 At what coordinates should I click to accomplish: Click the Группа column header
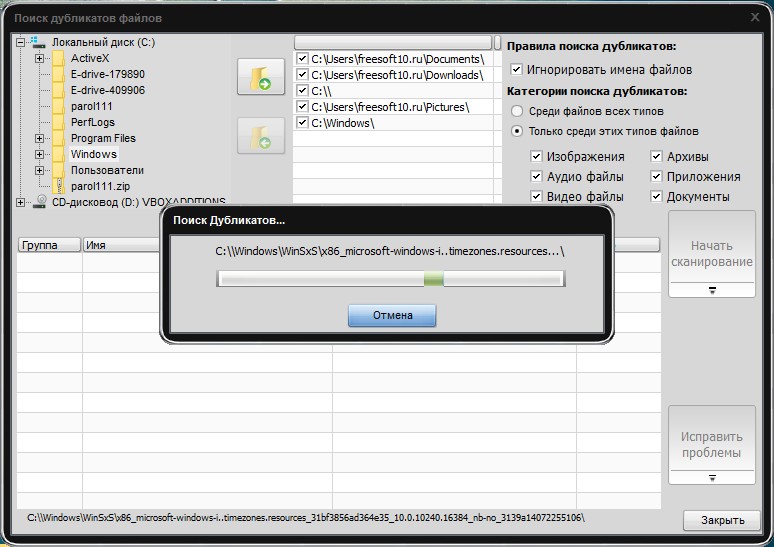49,245
